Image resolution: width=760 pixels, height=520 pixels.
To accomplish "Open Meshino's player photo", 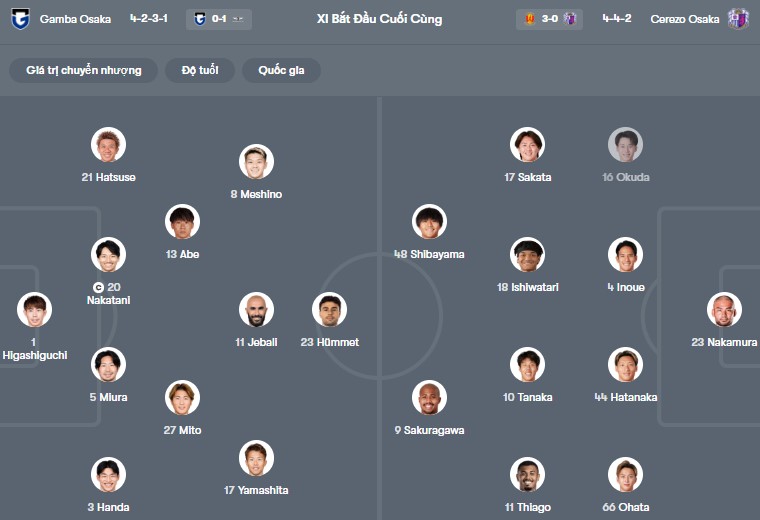I will [256, 162].
